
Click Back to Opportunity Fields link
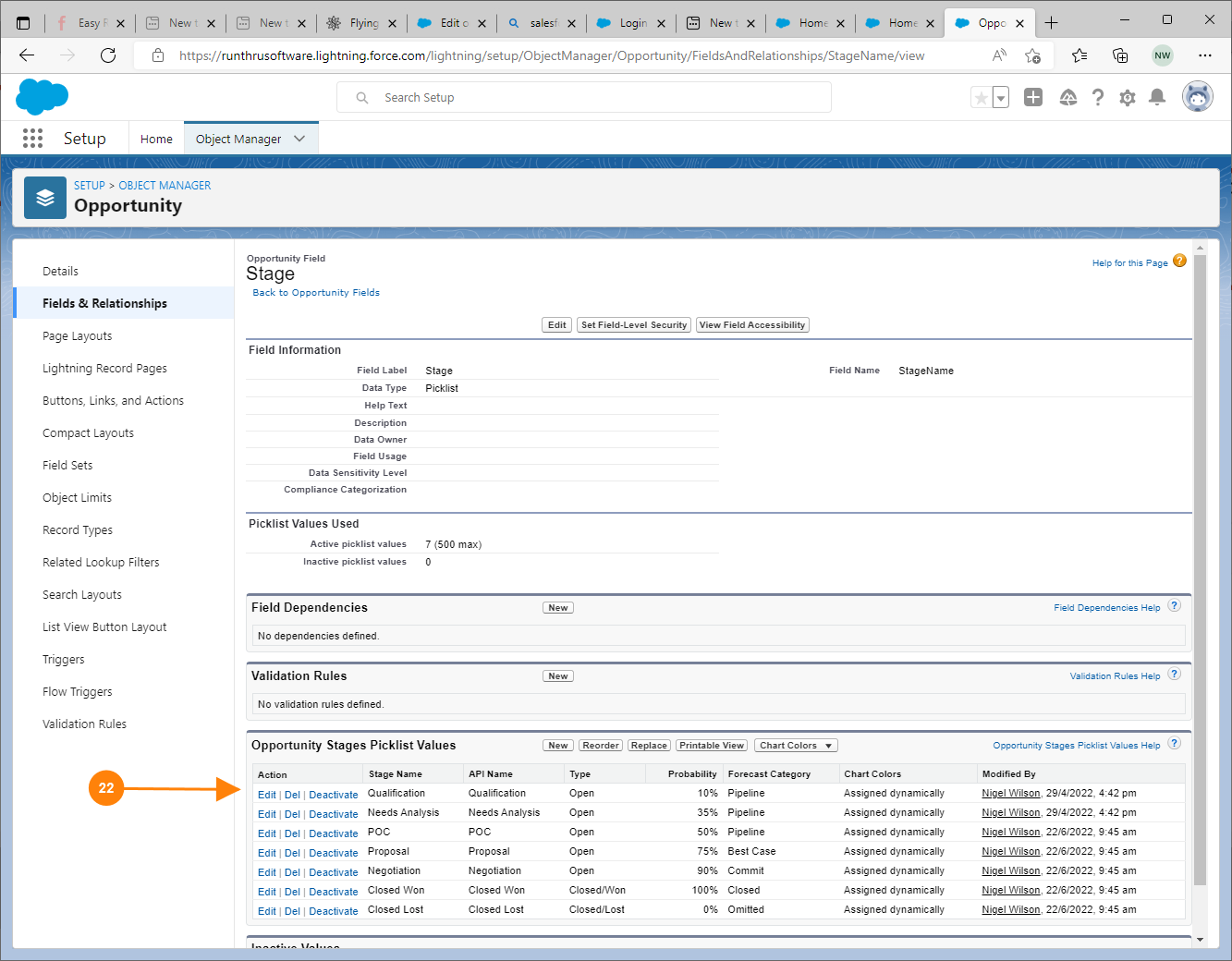click(316, 293)
